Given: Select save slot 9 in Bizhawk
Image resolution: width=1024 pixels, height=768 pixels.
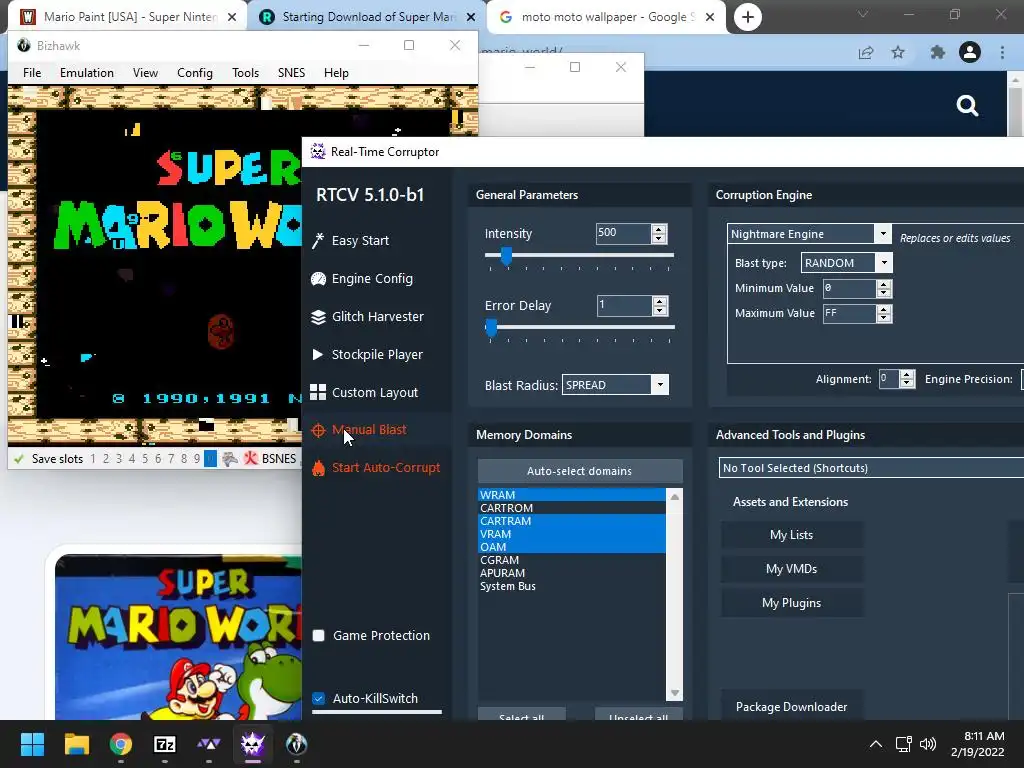Looking at the screenshot, I should (197, 458).
